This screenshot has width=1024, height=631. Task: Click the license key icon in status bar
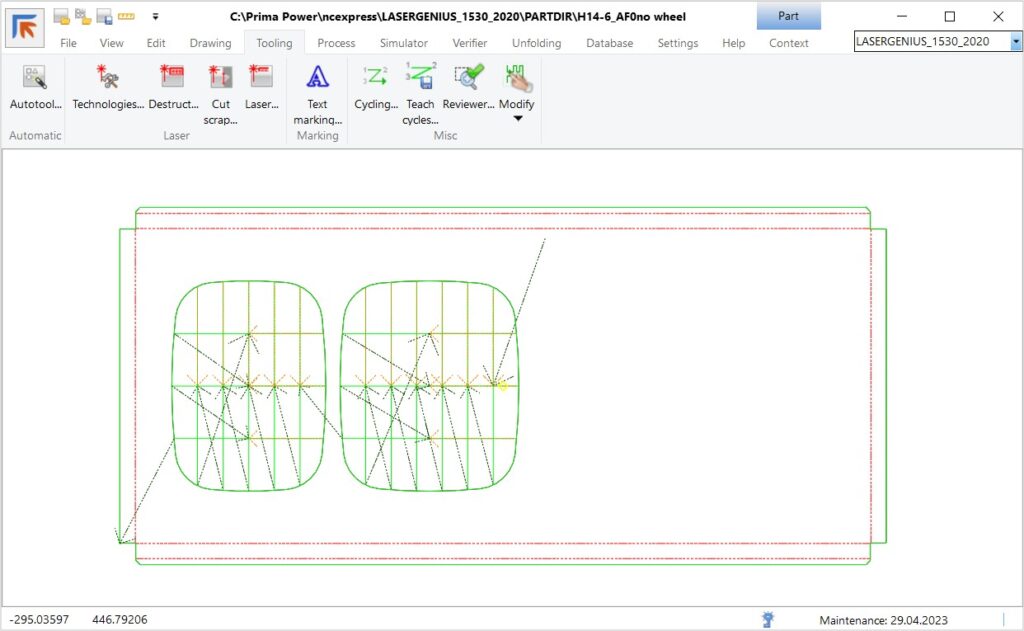click(768, 620)
